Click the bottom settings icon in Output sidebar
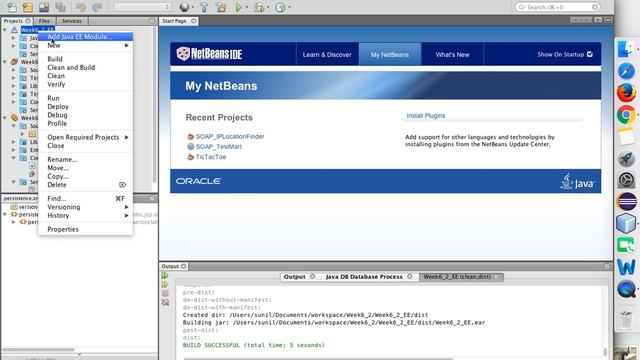 (165, 302)
